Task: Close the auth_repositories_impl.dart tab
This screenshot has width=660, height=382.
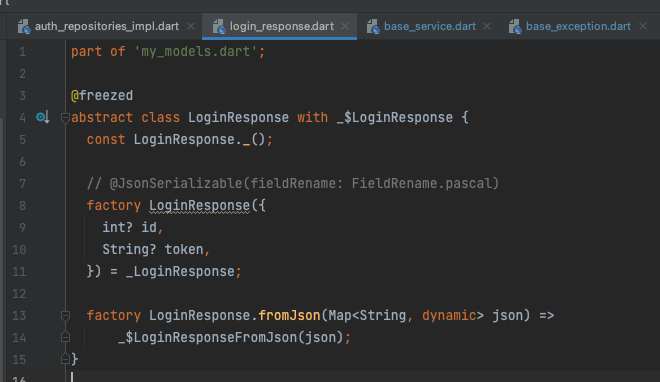Action: 191,26
